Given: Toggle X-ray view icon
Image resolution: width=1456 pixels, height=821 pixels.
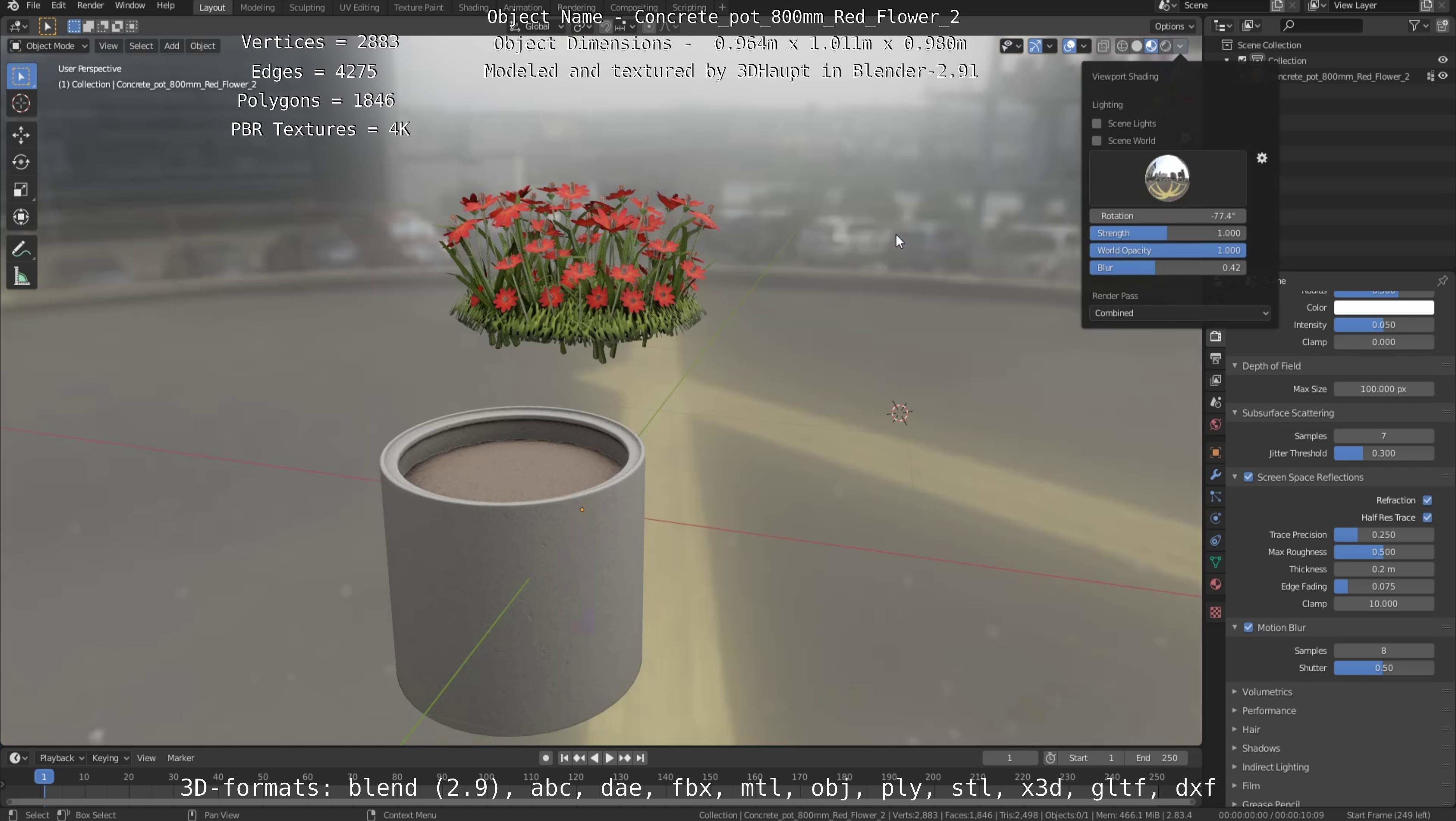Looking at the screenshot, I should tap(1103, 46).
